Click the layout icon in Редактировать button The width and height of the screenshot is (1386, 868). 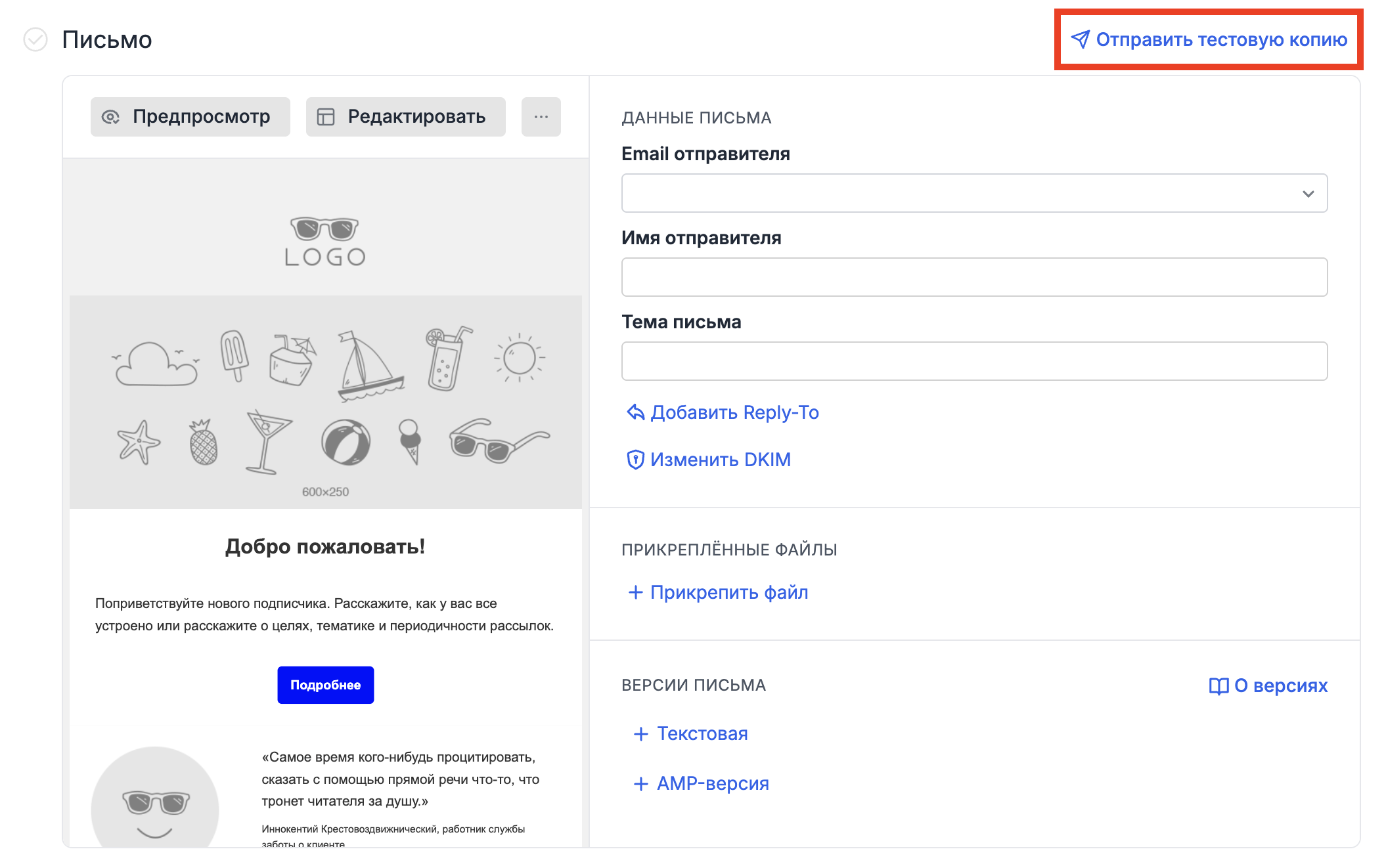(x=326, y=117)
